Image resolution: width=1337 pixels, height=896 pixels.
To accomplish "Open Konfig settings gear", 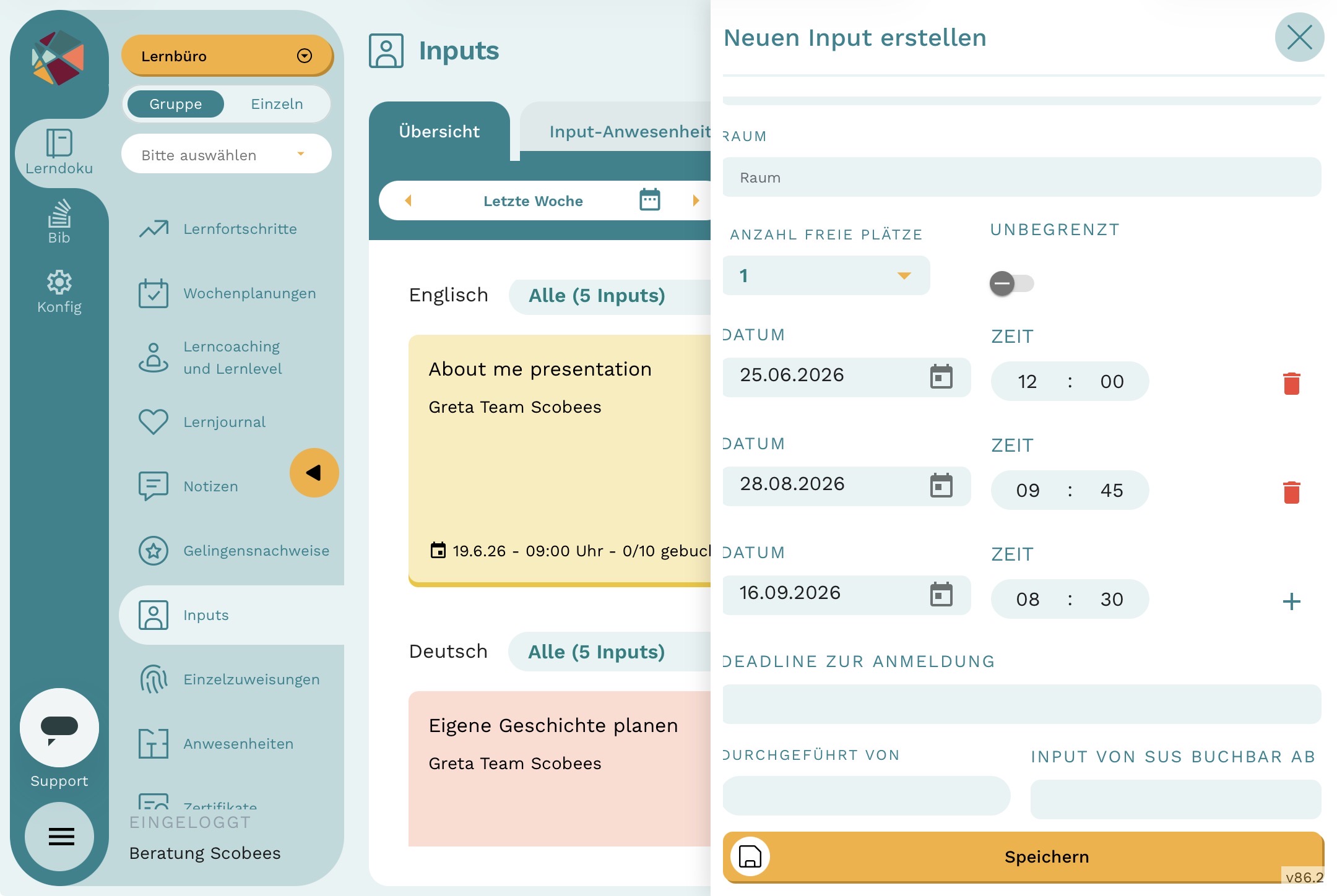I will coord(59,292).
